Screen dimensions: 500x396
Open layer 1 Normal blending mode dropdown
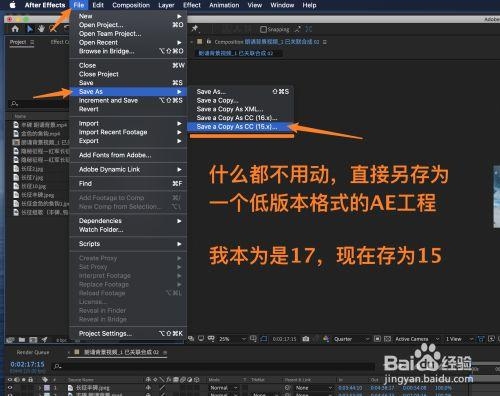click(x=224, y=388)
